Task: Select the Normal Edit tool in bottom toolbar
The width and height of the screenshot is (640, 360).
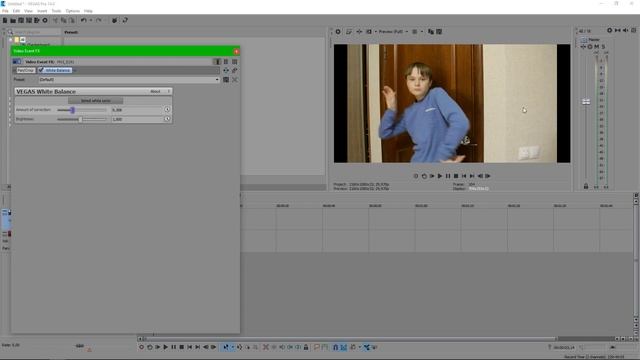Action: [x=226, y=347]
